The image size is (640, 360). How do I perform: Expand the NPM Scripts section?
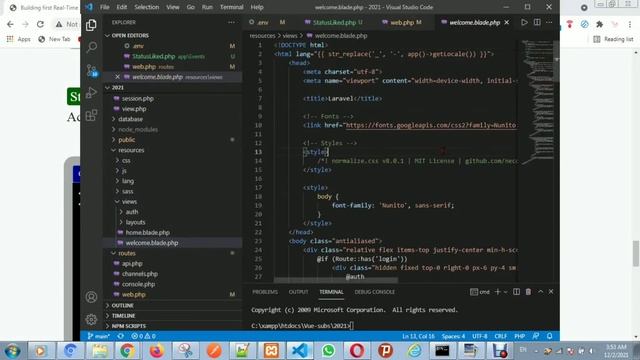pyautogui.click(x=129, y=326)
